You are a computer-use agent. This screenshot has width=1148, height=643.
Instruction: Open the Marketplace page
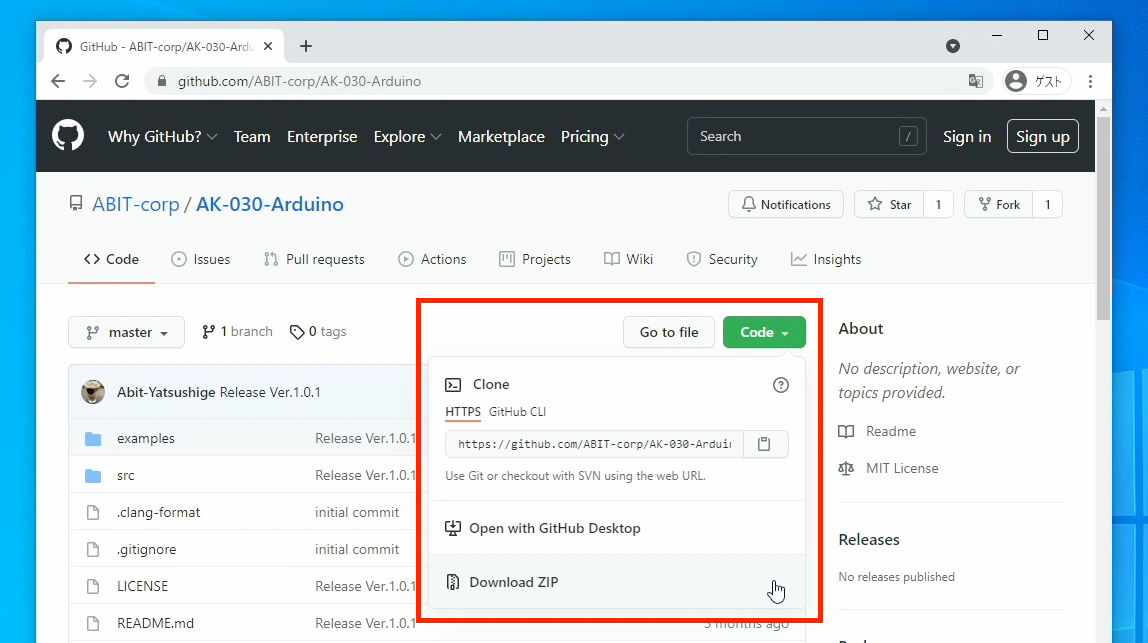click(502, 137)
